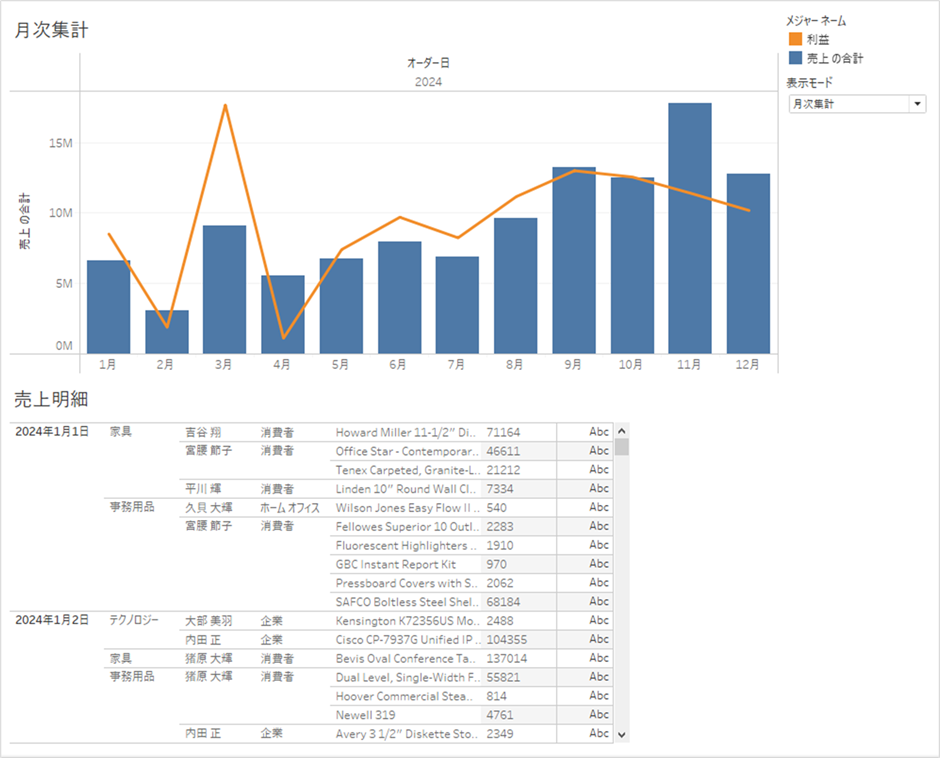This screenshot has width=940, height=758.
Task: Select the 2月 sales bar
Action: pyautogui.click(x=167, y=332)
